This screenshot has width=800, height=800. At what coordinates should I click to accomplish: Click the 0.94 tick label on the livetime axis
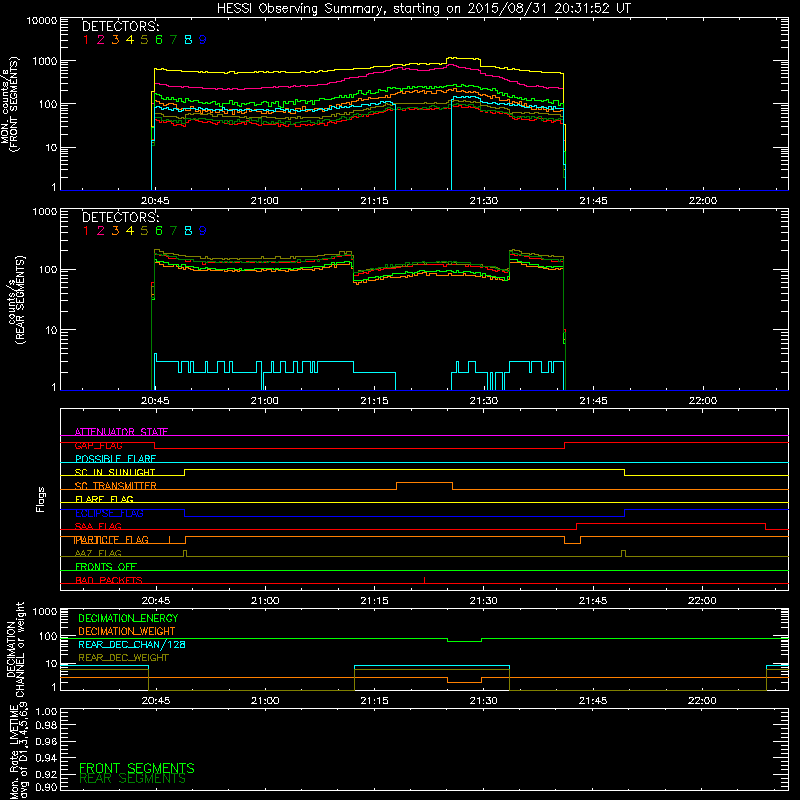[46, 758]
